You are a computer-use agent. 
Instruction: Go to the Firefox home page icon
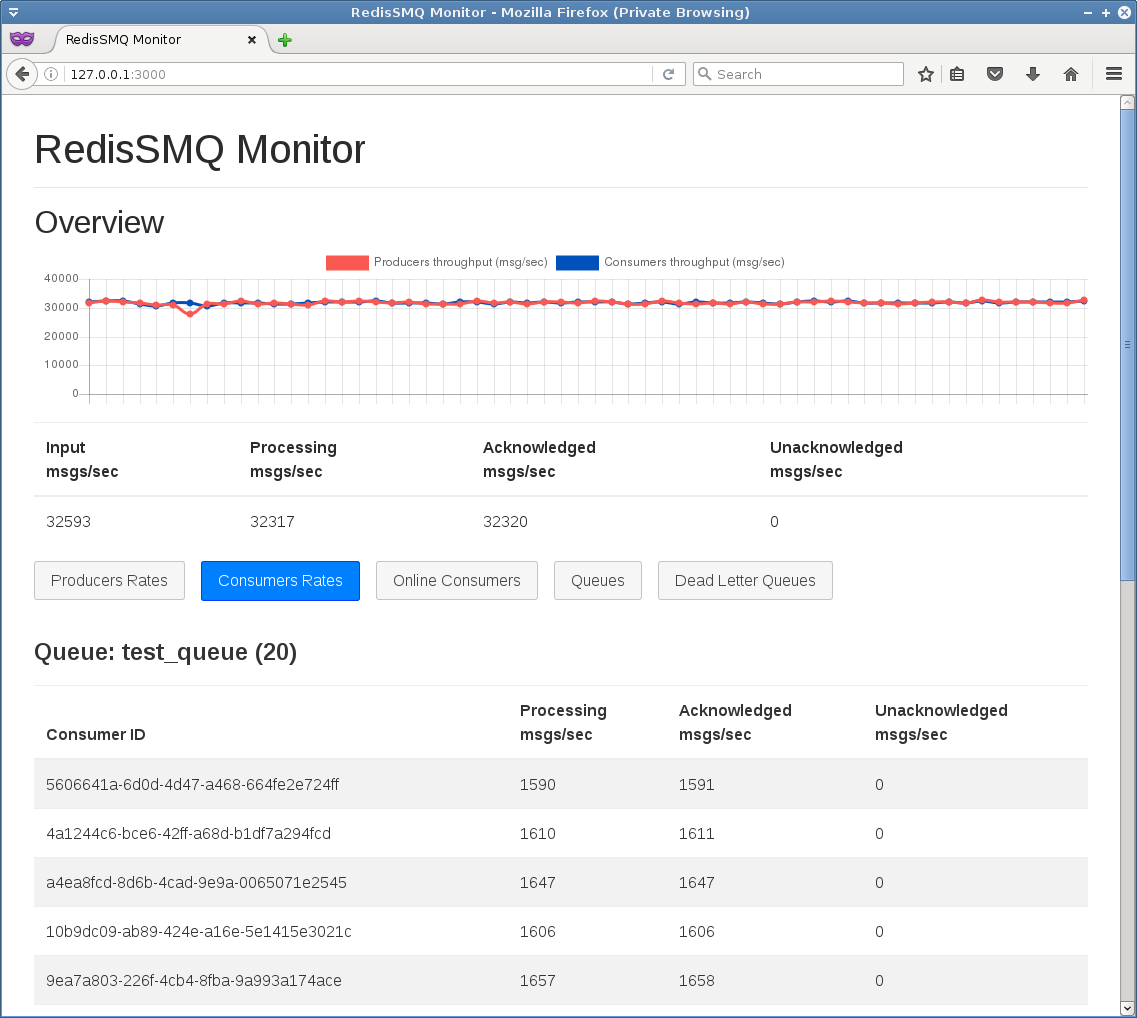(x=1070, y=74)
